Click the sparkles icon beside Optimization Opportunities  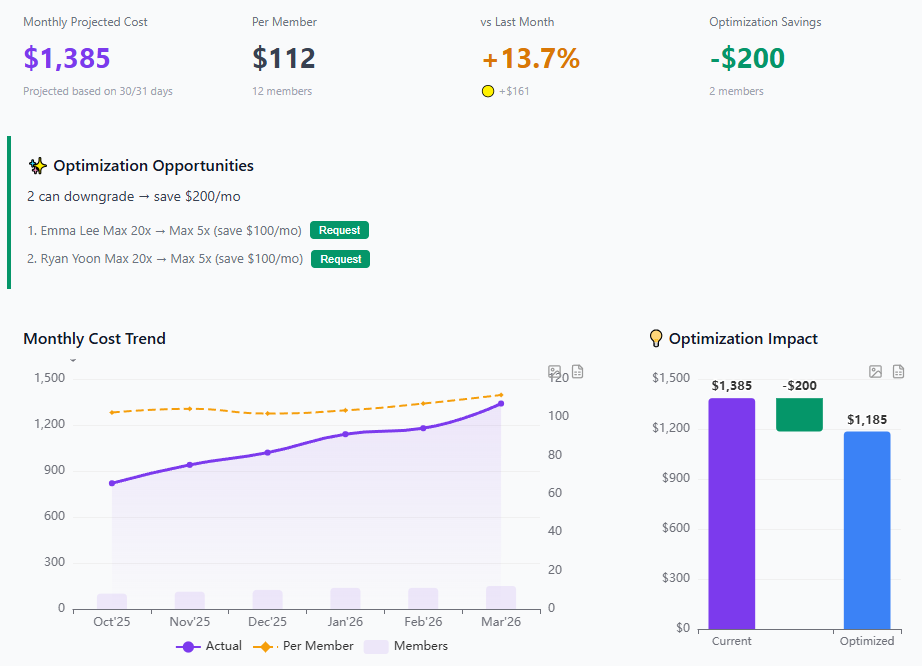tap(37, 166)
